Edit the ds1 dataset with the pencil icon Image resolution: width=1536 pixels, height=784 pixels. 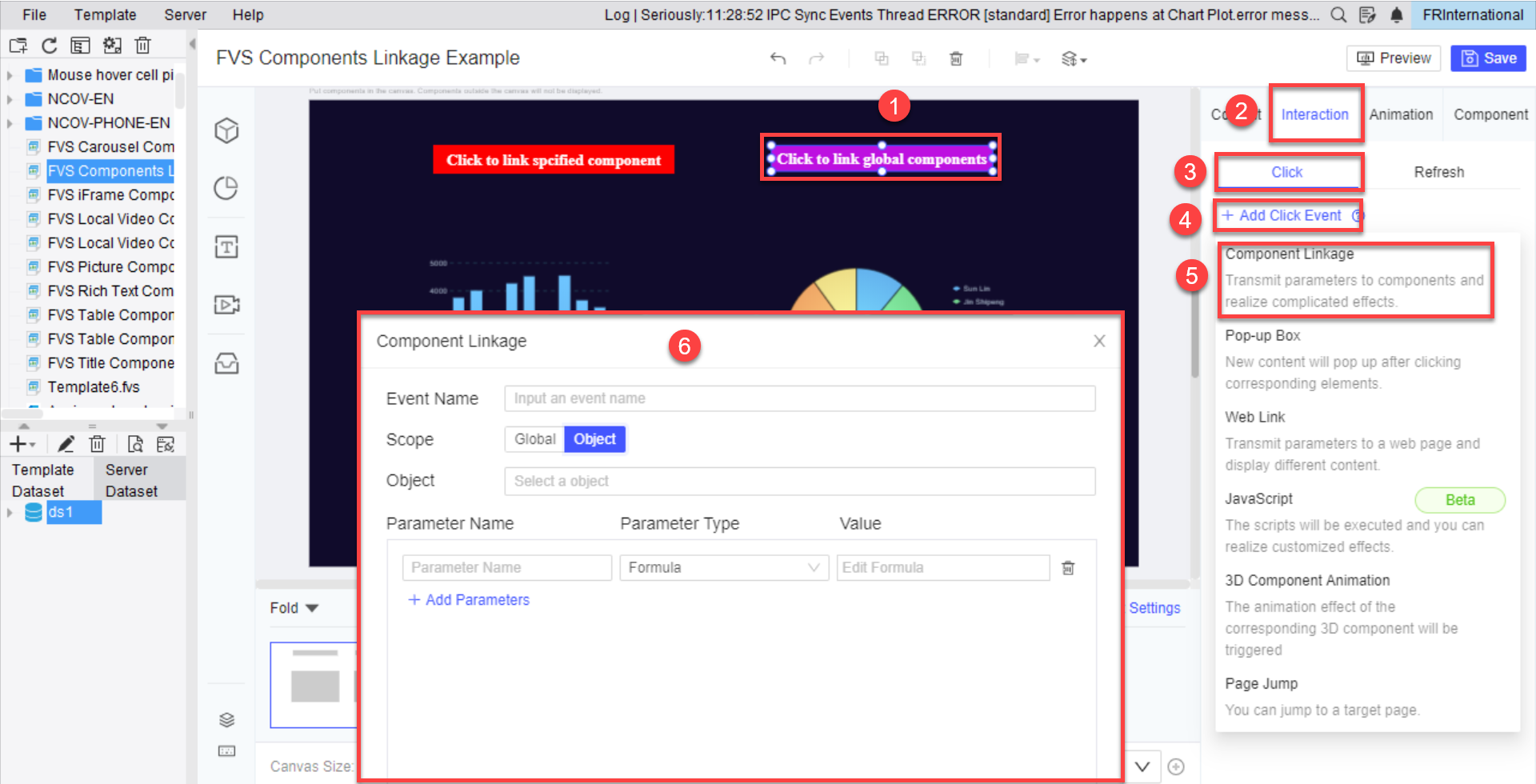(66, 443)
